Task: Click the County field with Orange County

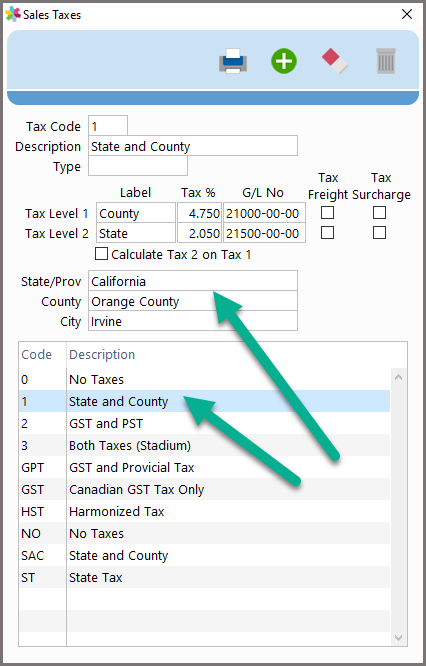Action: (193, 301)
